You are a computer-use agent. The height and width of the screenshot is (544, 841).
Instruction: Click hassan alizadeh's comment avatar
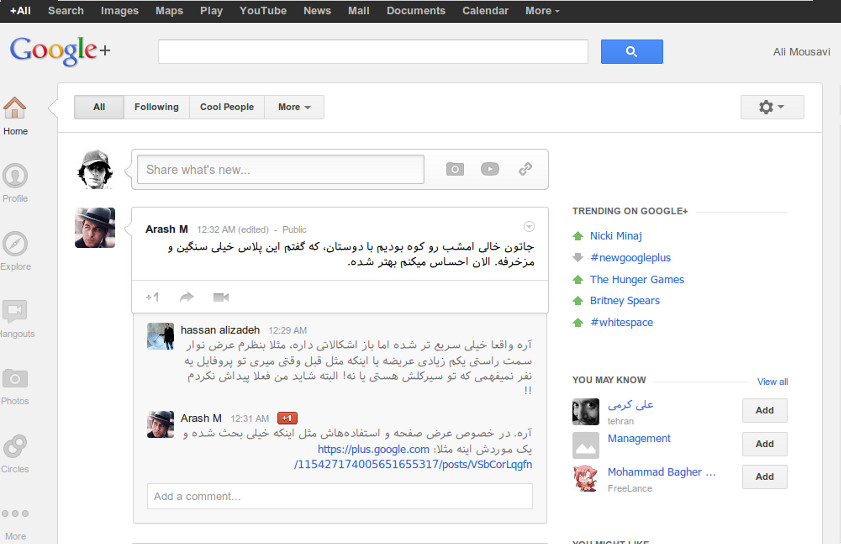pyautogui.click(x=160, y=336)
